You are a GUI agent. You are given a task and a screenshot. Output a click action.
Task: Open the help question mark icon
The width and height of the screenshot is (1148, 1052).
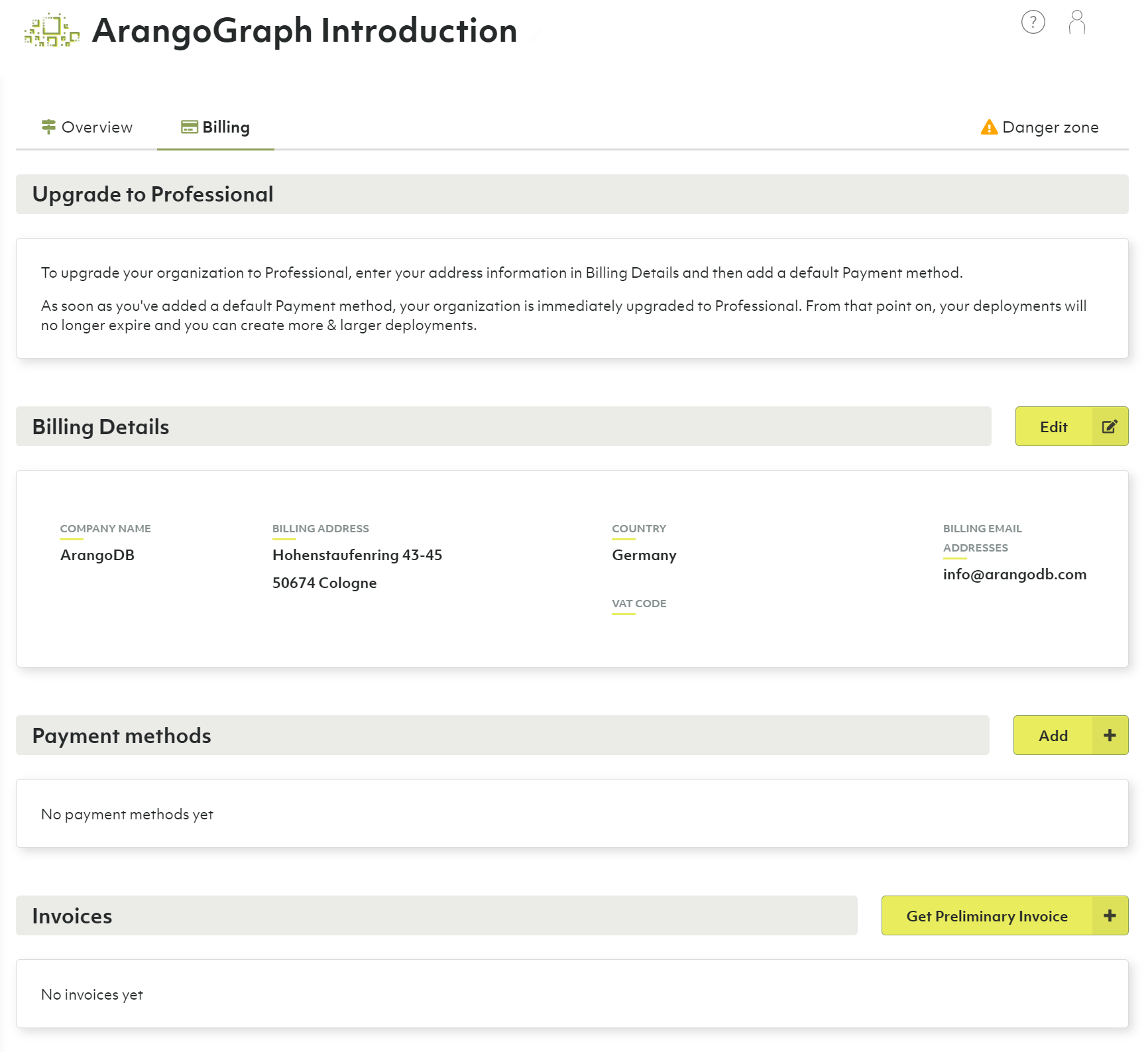point(1033,23)
